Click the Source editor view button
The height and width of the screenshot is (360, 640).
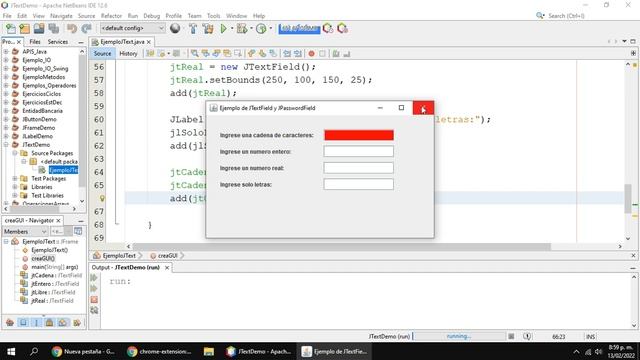pyautogui.click(x=102, y=53)
